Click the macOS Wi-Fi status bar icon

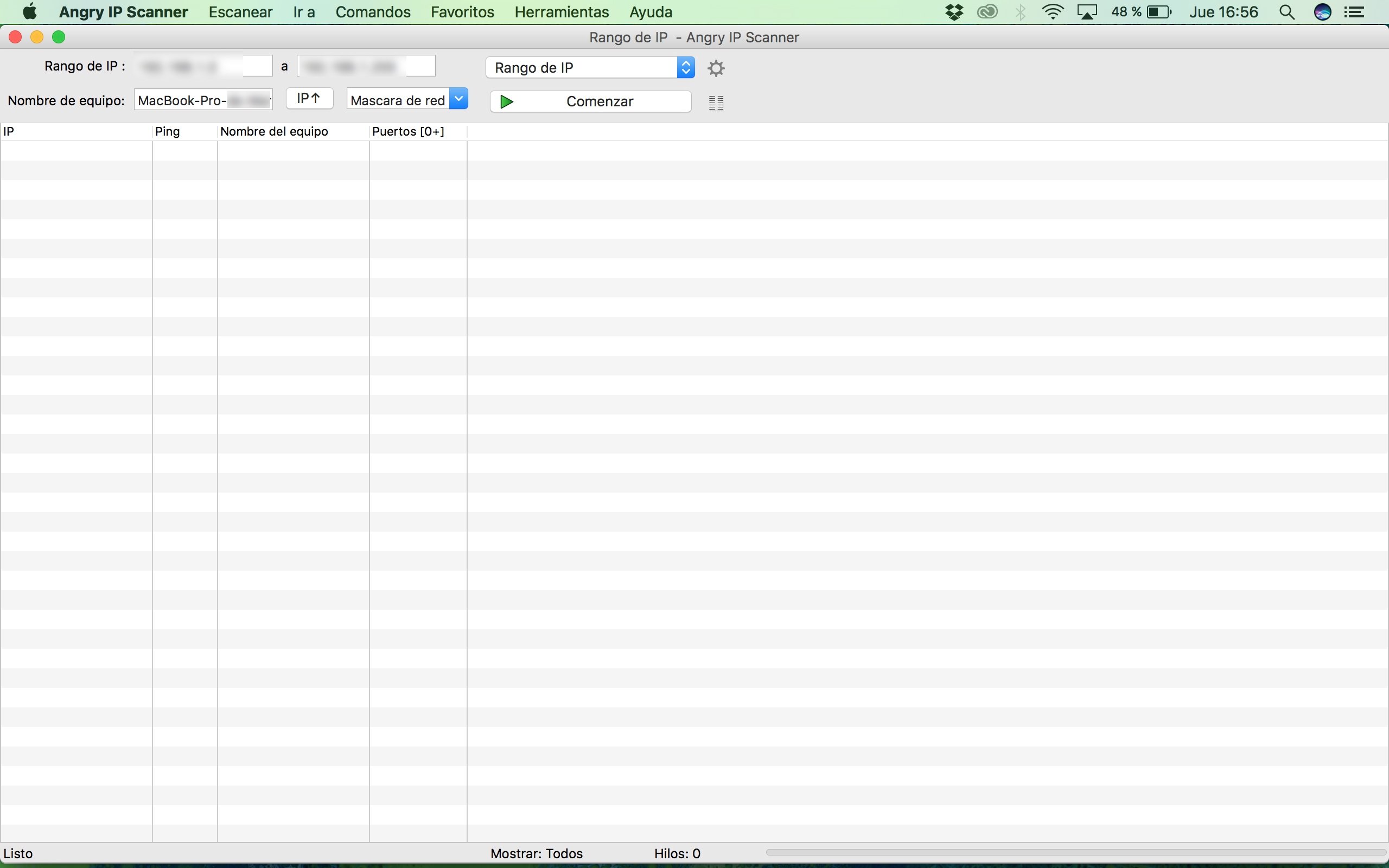(1055, 12)
